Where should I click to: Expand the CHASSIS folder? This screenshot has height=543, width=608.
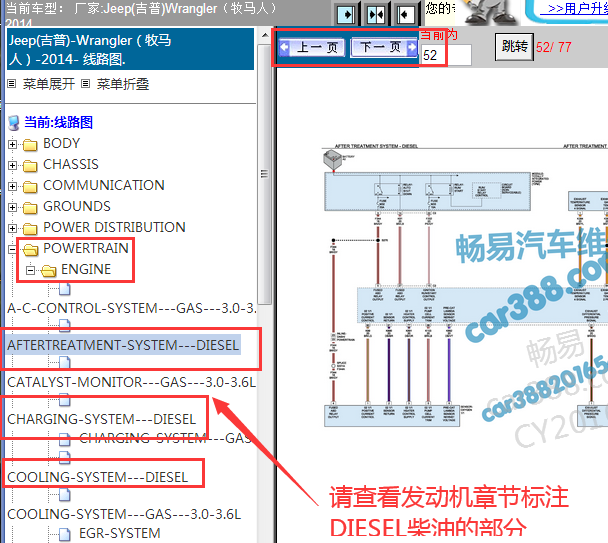coord(12,165)
